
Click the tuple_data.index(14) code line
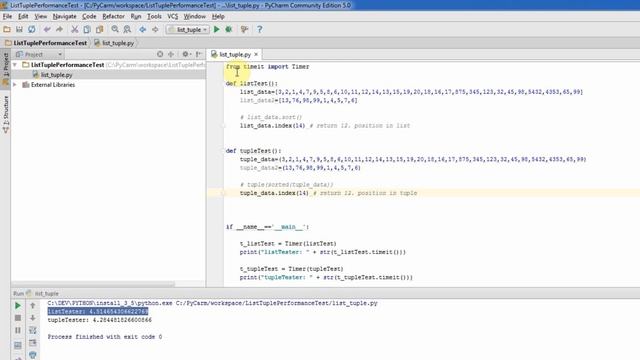[x=274, y=193]
